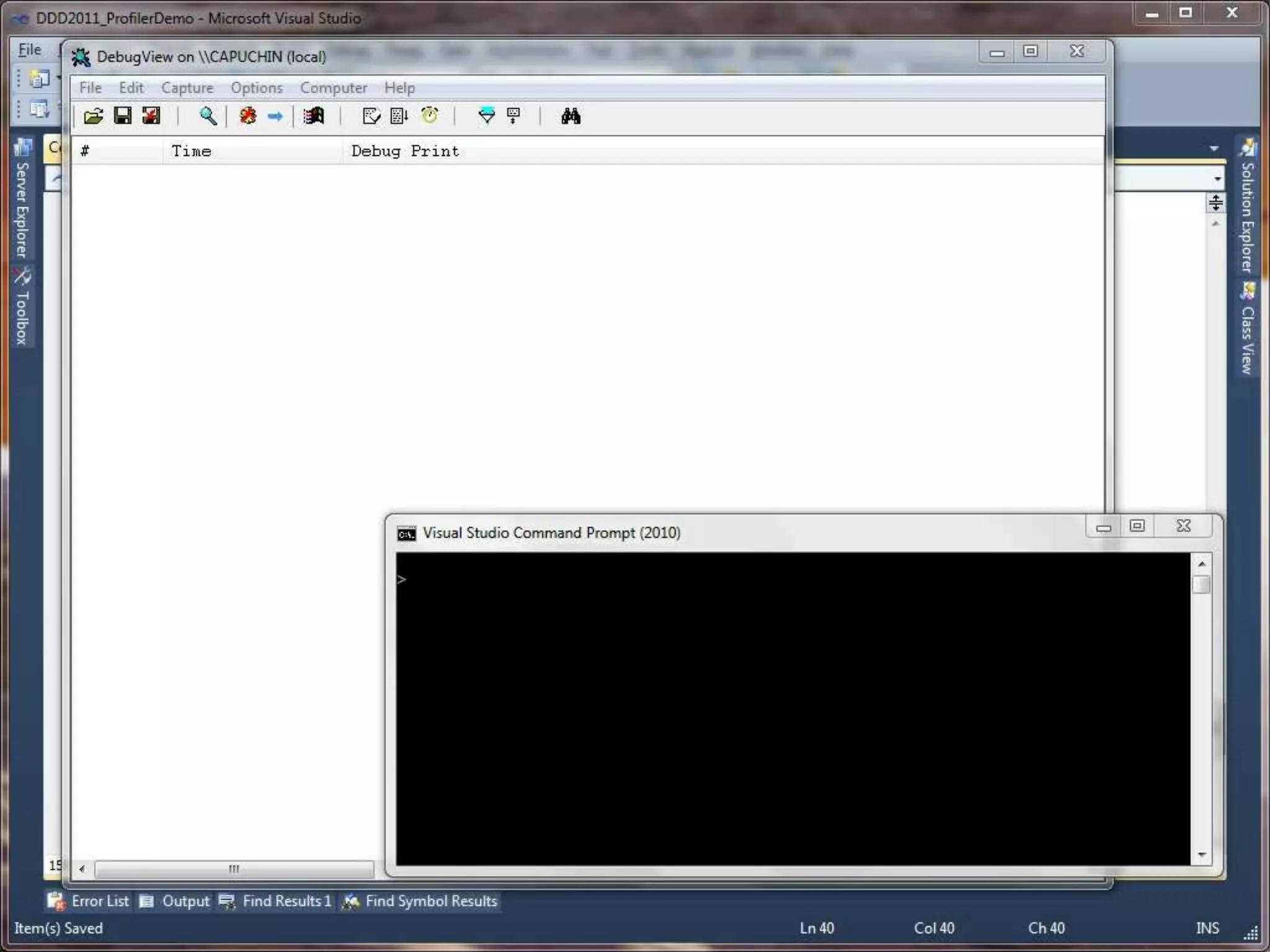Open the Capture menu in DebugView

pyautogui.click(x=187, y=88)
